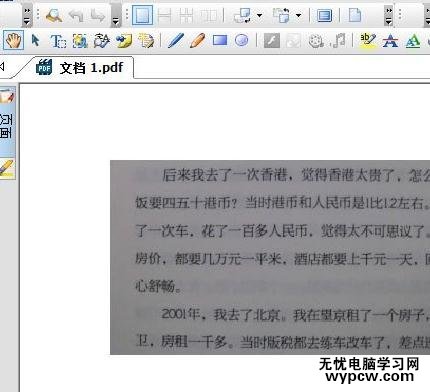This screenshot has height=392, width=430.
Task: Open dropdown arrow right of facing layout group
Action: 259,15
